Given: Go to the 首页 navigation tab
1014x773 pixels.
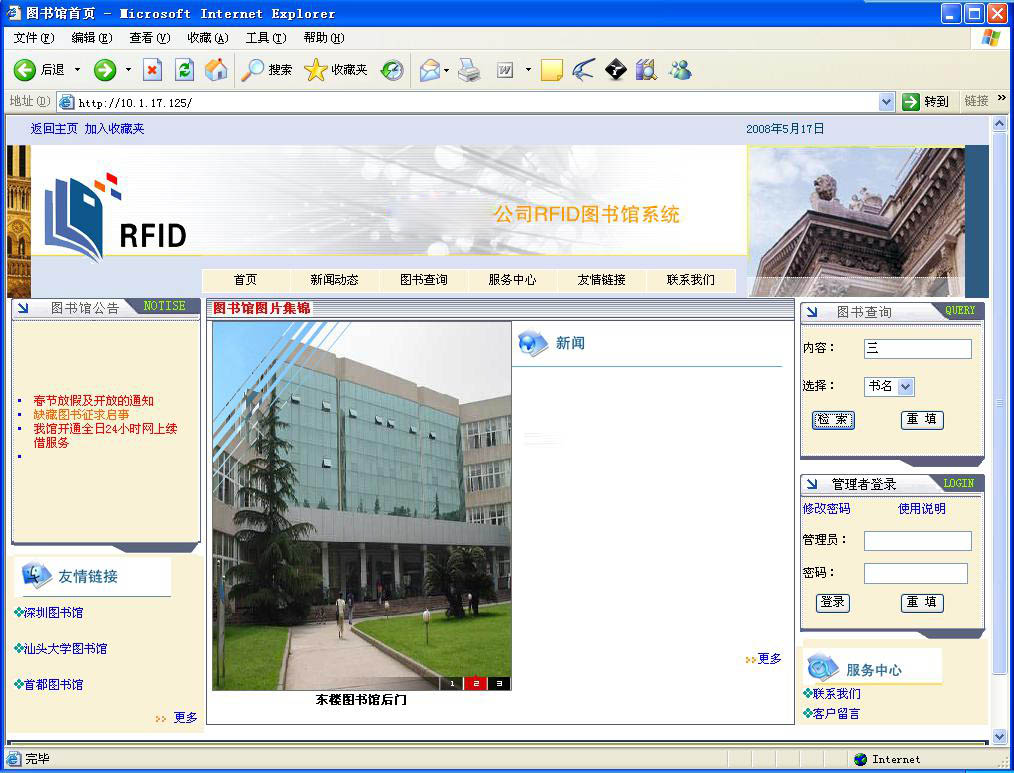Looking at the screenshot, I should tap(245, 280).
